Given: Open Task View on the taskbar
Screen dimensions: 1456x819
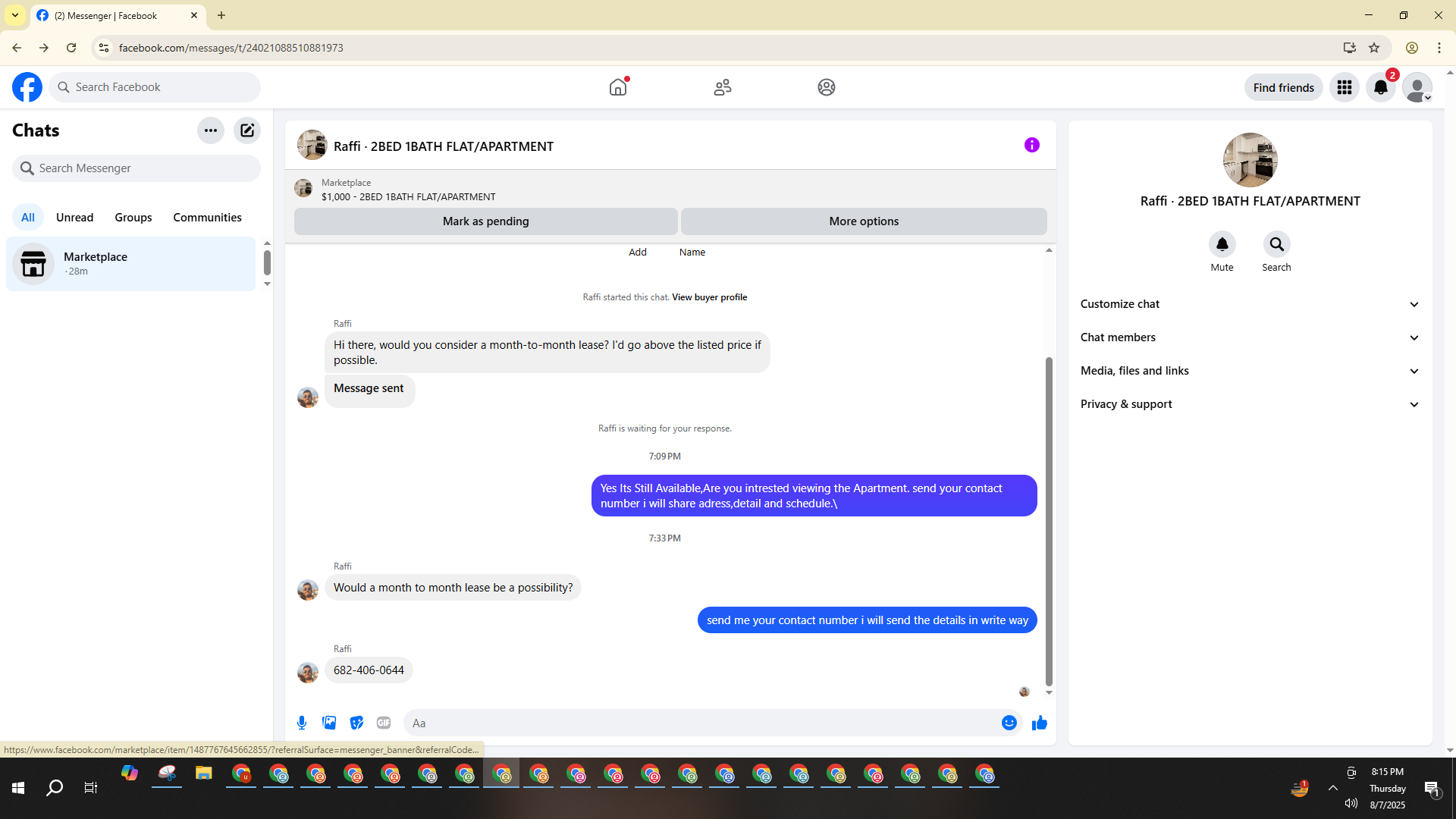Looking at the screenshot, I should (x=91, y=788).
